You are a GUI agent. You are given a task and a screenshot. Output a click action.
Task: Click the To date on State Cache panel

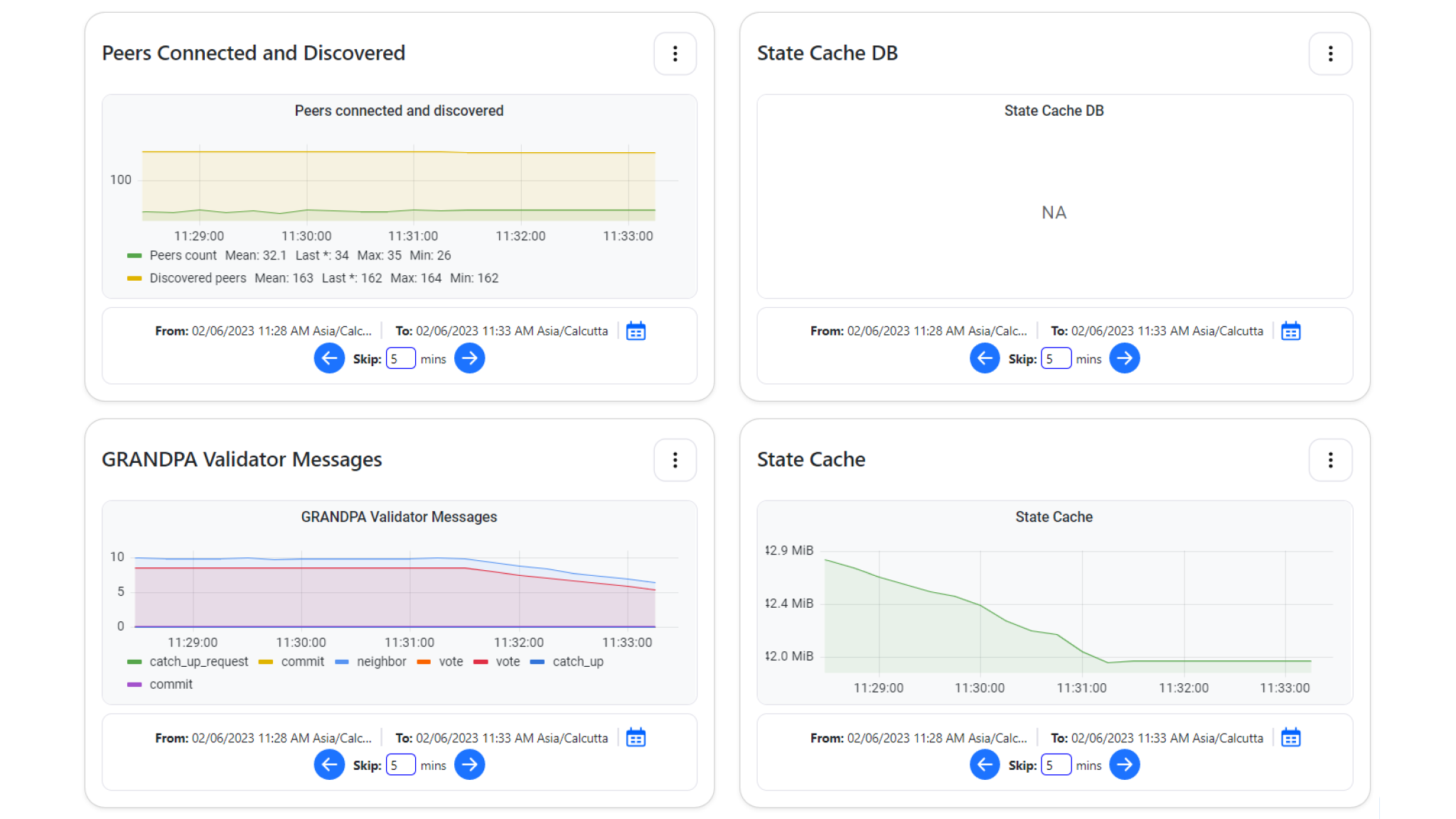click(1155, 738)
